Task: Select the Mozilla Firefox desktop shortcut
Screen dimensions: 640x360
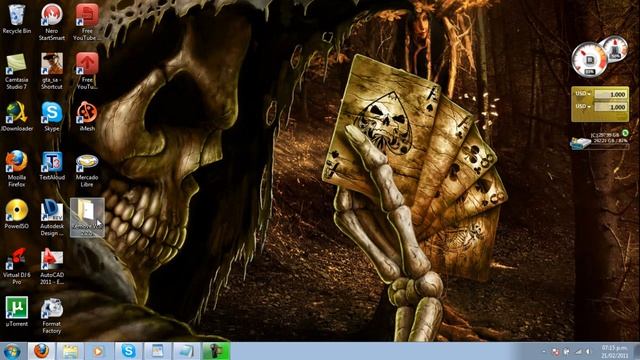Action: 16,169
